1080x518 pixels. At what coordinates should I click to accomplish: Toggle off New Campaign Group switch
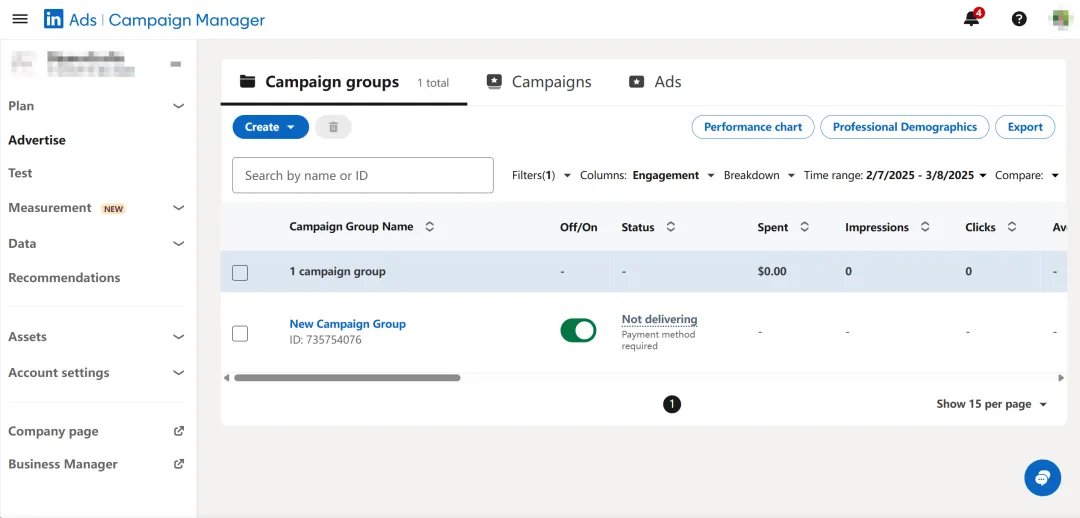click(x=578, y=330)
